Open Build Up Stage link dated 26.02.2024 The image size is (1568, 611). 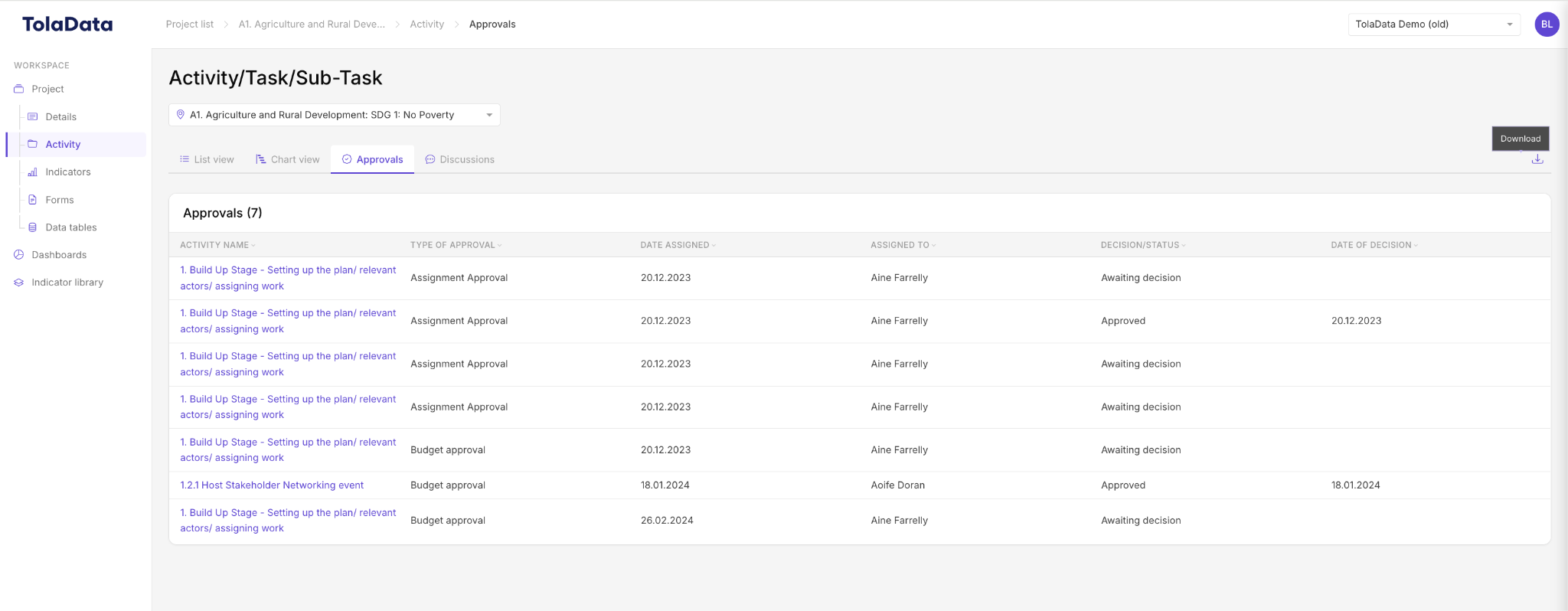[288, 521]
